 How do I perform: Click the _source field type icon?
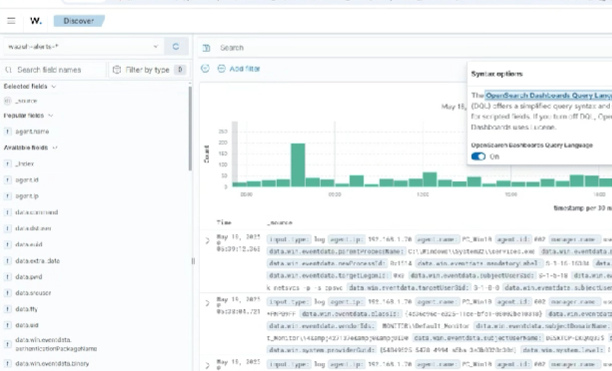pyautogui.click(x=7, y=101)
